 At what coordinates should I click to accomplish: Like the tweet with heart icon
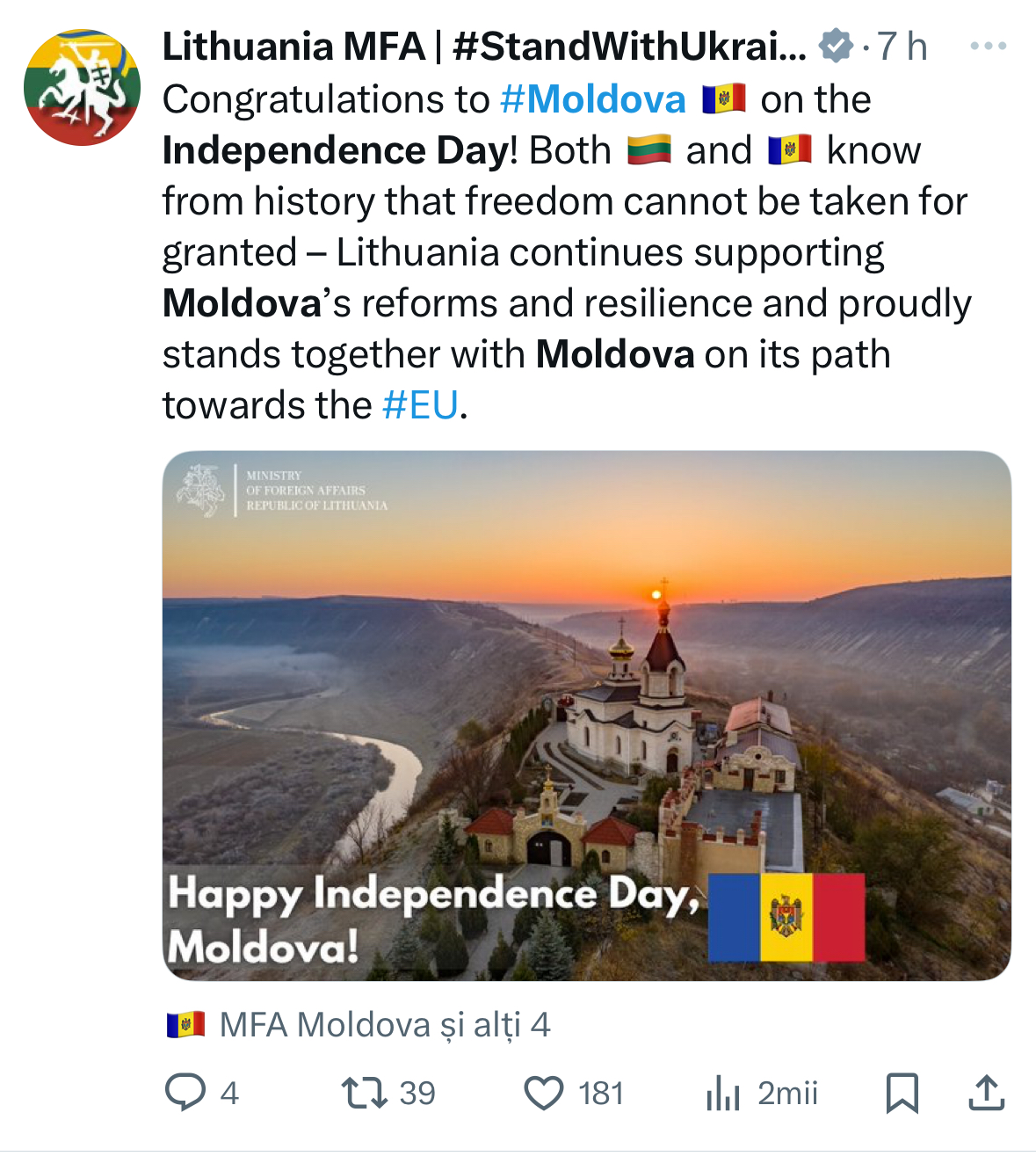click(x=544, y=1094)
